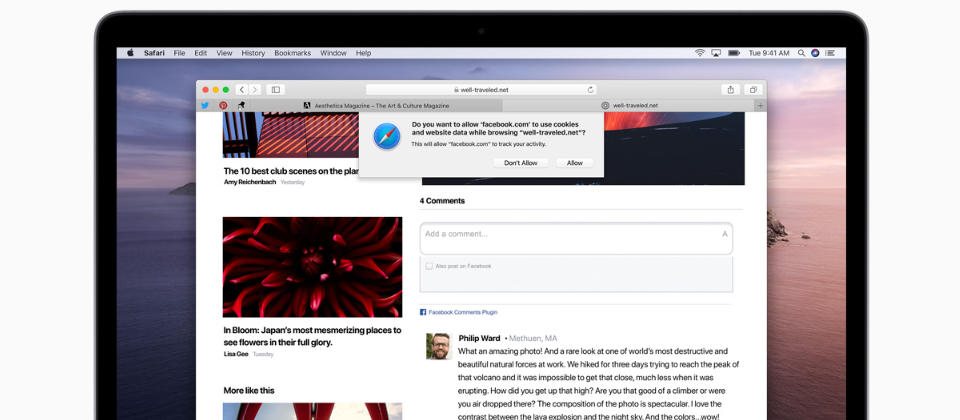Open the Edit menu
This screenshot has width=960, height=420.
[201, 53]
